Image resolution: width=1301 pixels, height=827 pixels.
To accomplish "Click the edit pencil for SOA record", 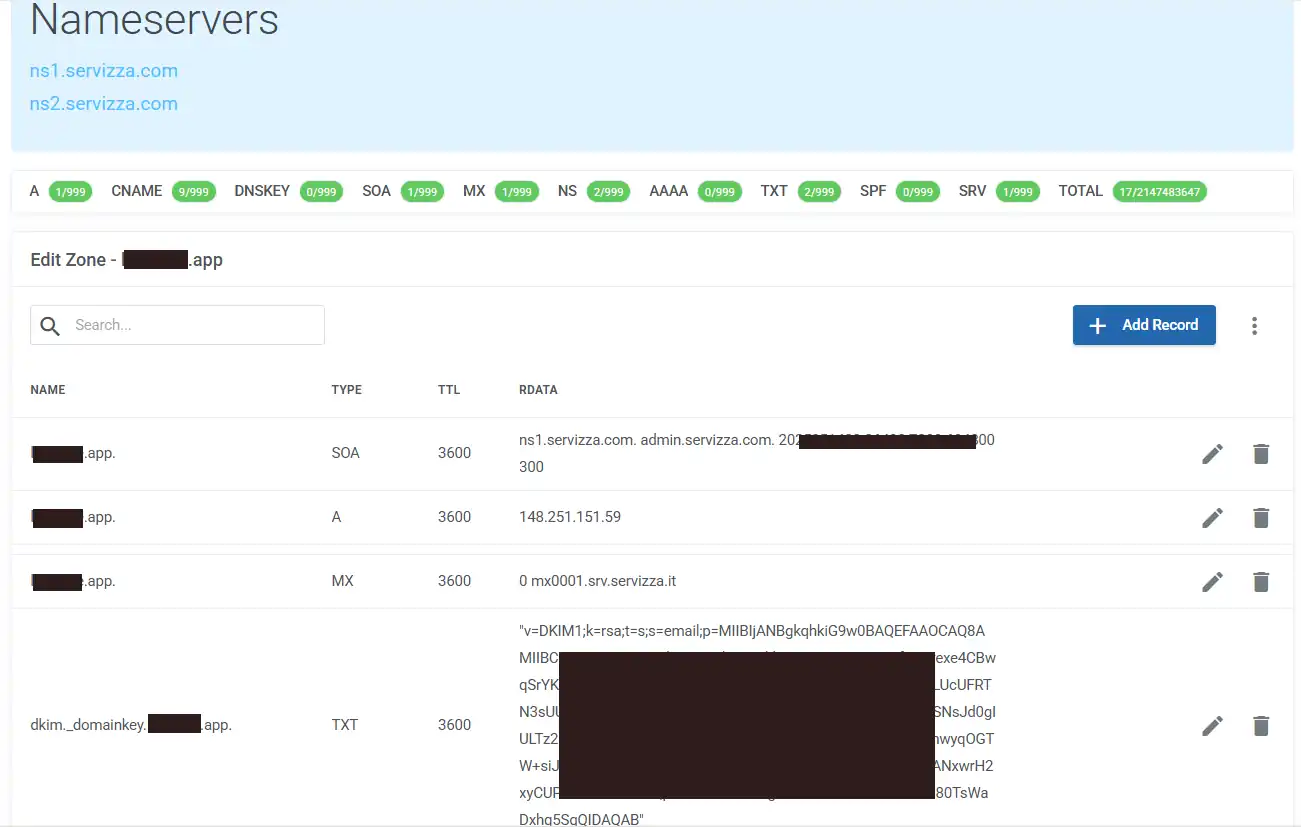I will pos(1212,454).
